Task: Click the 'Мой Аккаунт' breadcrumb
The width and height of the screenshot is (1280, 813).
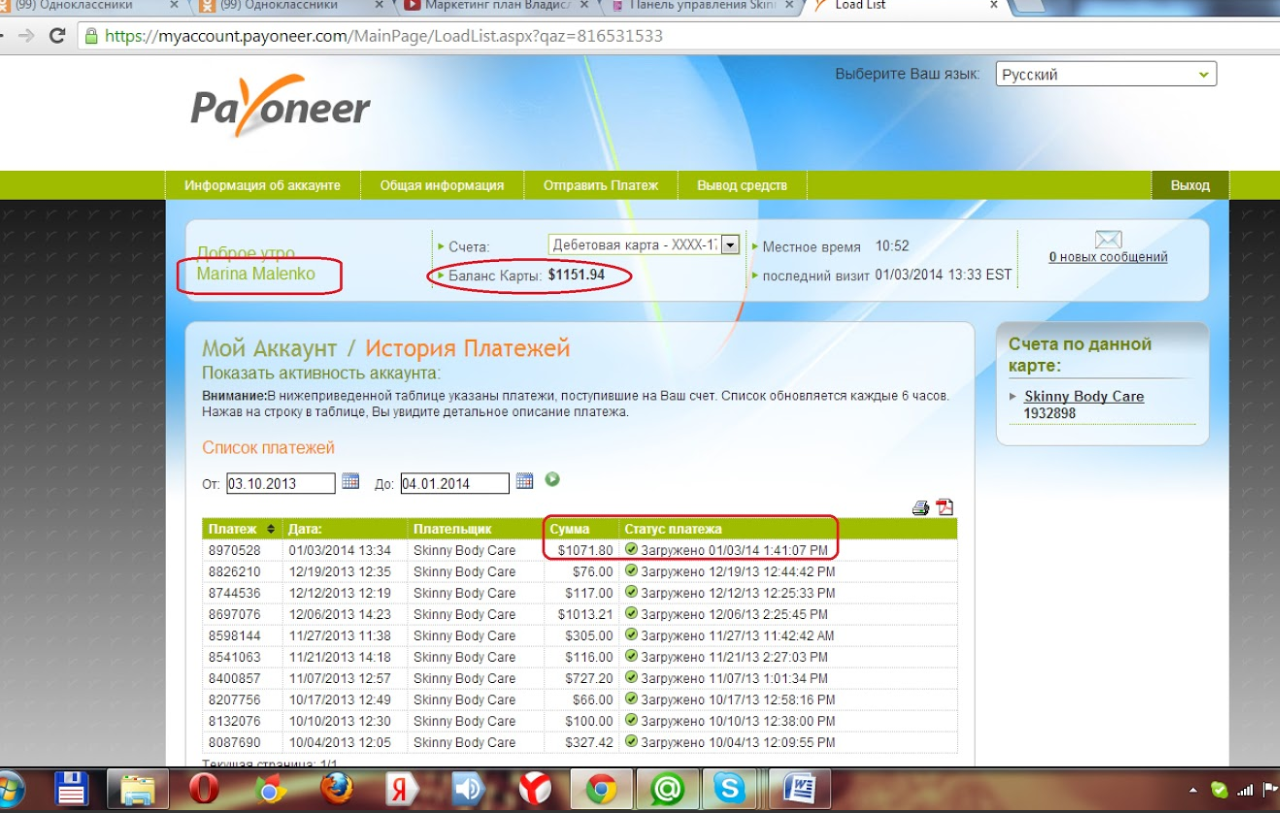Action: click(x=270, y=348)
